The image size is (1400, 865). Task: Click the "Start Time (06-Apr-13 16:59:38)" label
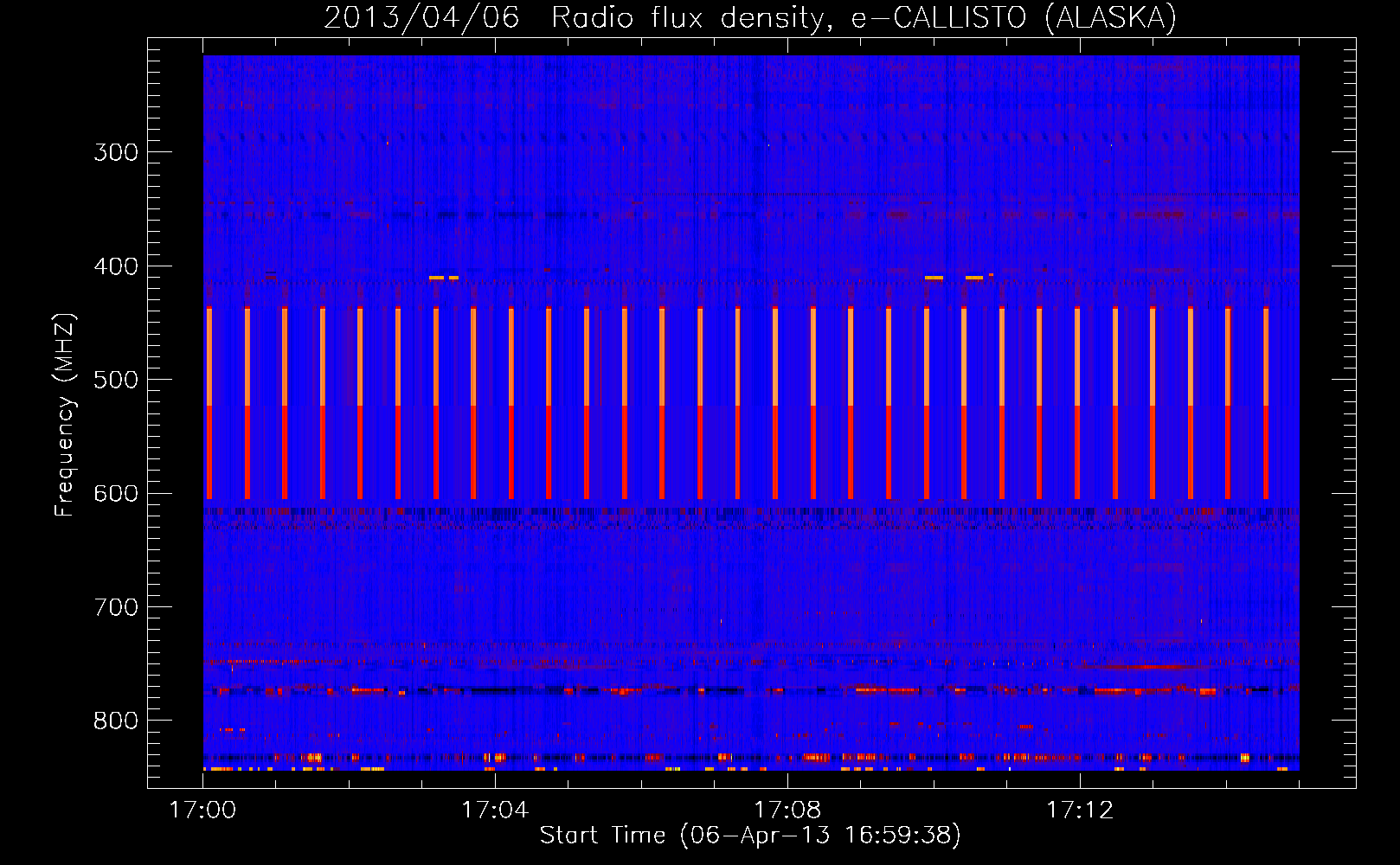pyautogui.click(x=750, y=835)
